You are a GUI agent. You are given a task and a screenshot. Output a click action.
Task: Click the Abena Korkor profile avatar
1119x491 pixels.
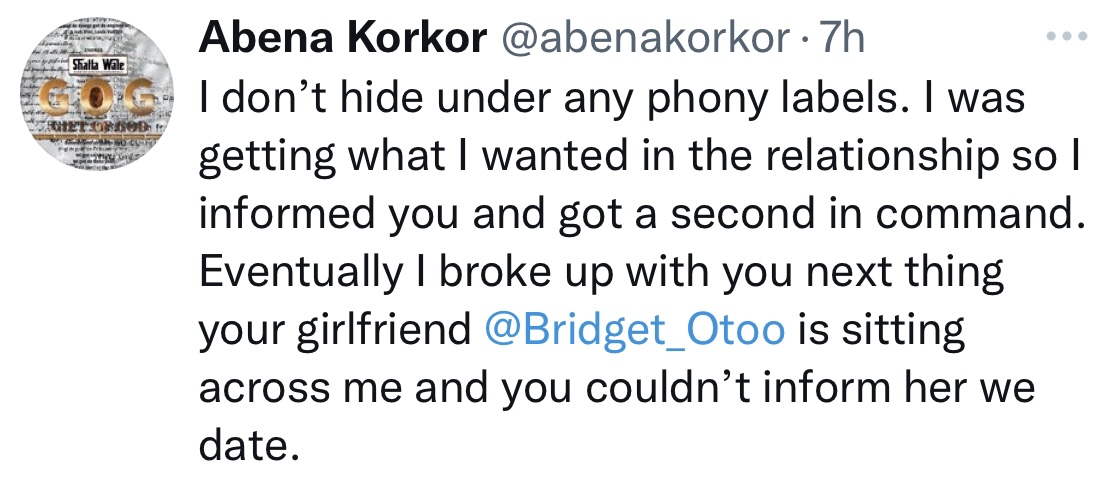pyautogui.click(x=97, y=102)
